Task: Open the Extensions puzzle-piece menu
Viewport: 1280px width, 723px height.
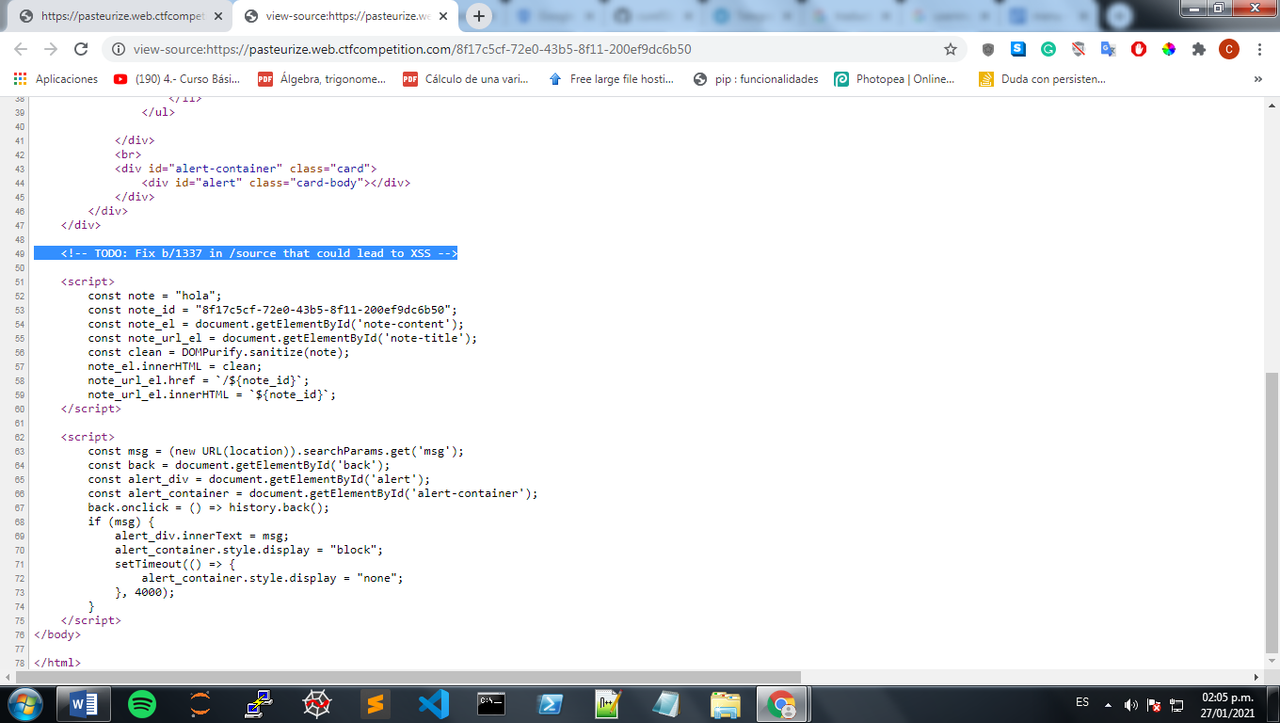Action: [x=1198, y=49]
